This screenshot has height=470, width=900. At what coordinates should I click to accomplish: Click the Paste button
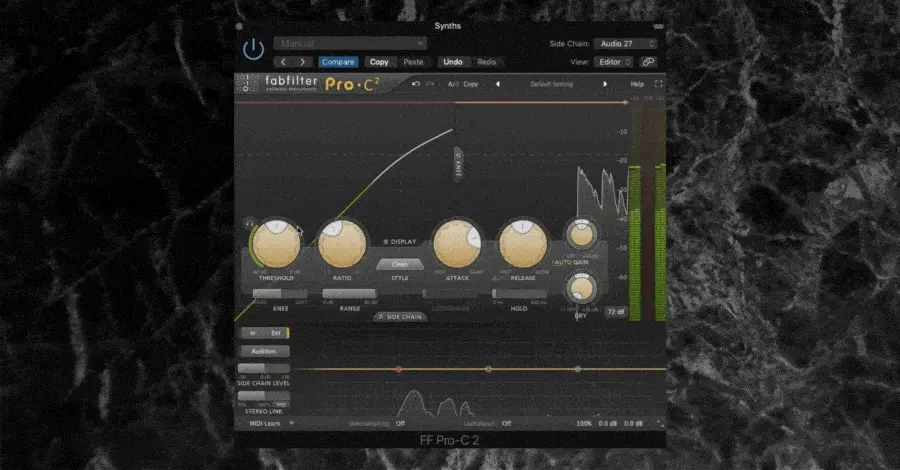click(x=413, y=62)
